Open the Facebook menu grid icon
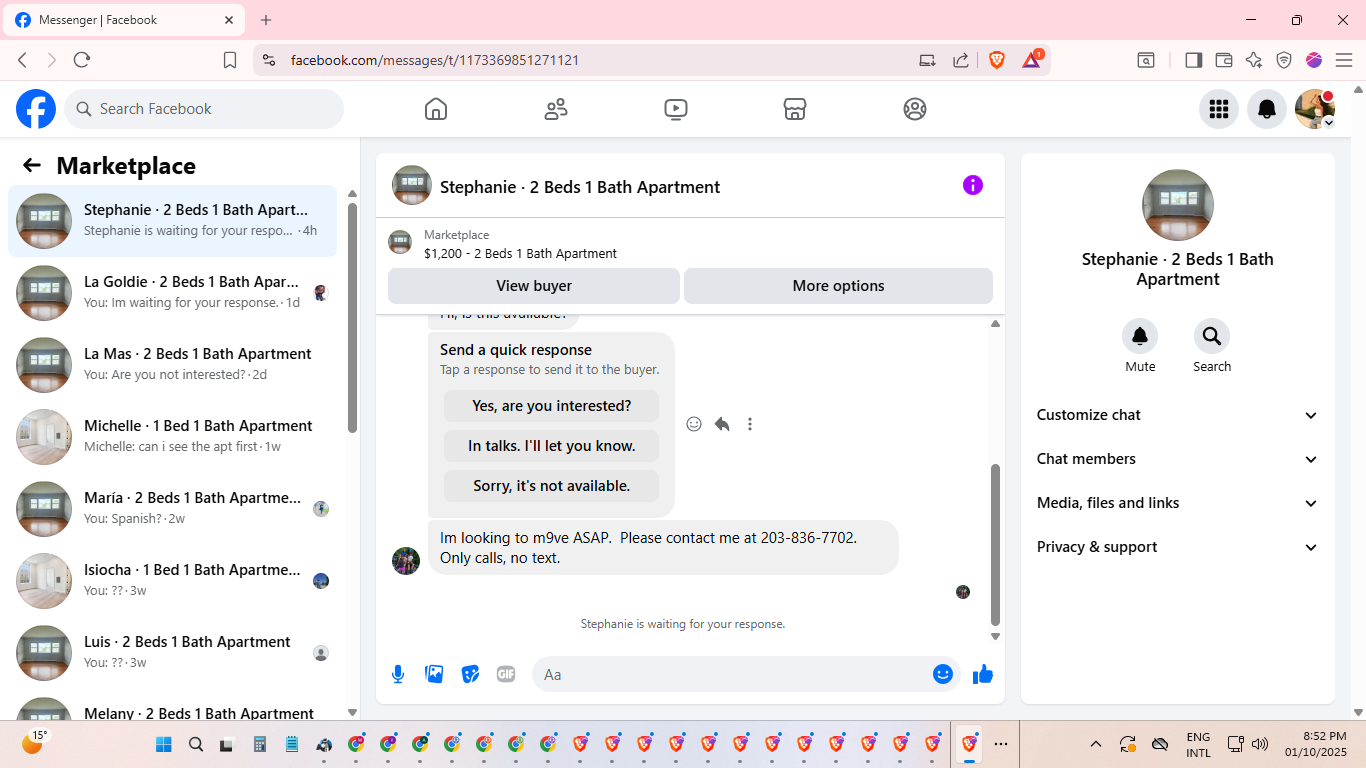This screenshot has width=1366, height=768. pyautogui.click(x=1219, y=109)
